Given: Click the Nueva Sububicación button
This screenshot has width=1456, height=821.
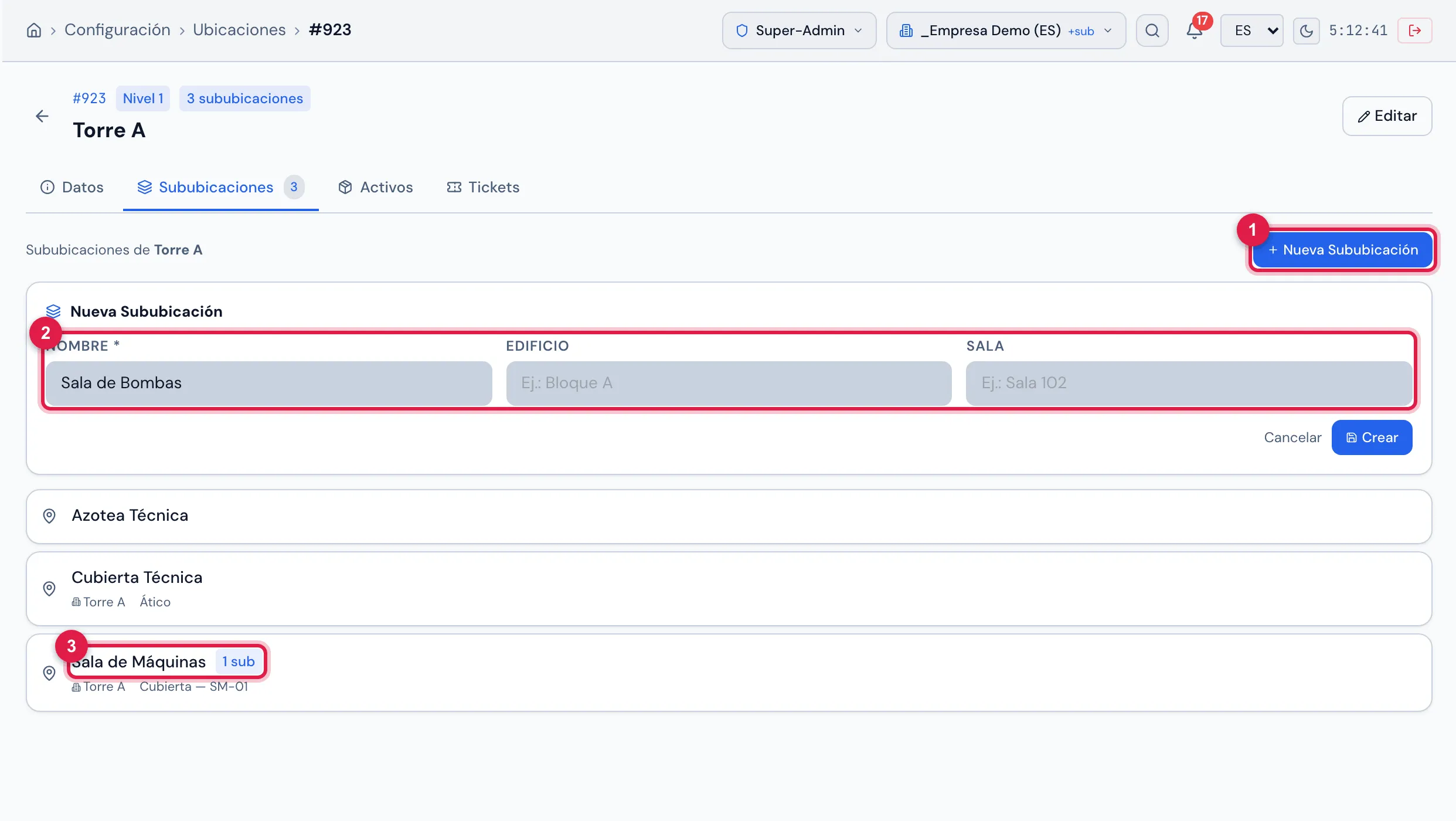Looking at the screenshot, I should click(x=1342, y=250).
